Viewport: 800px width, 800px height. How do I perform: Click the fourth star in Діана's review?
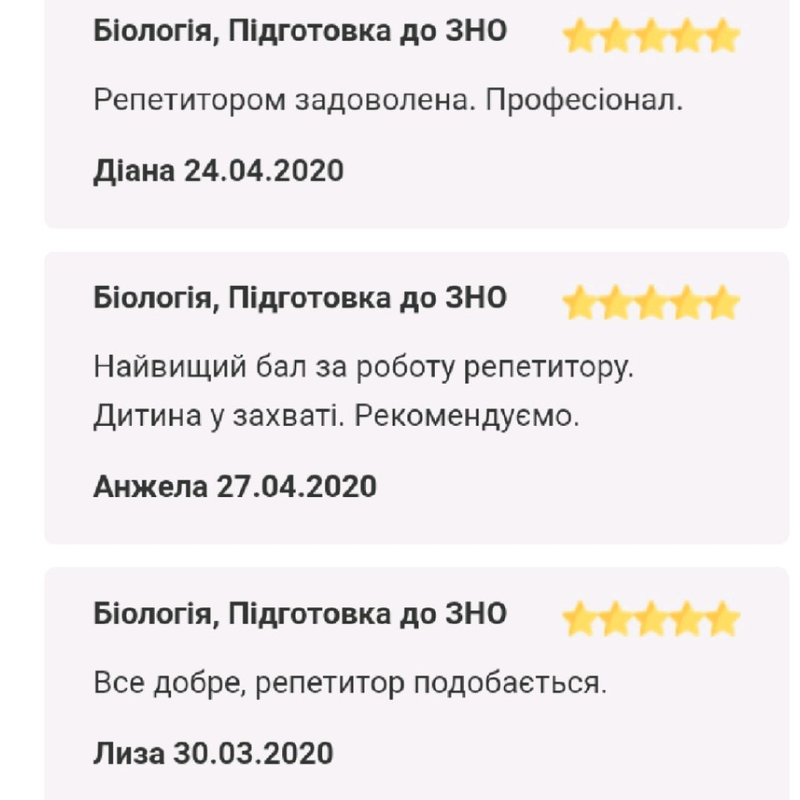[x=687, y=38]
